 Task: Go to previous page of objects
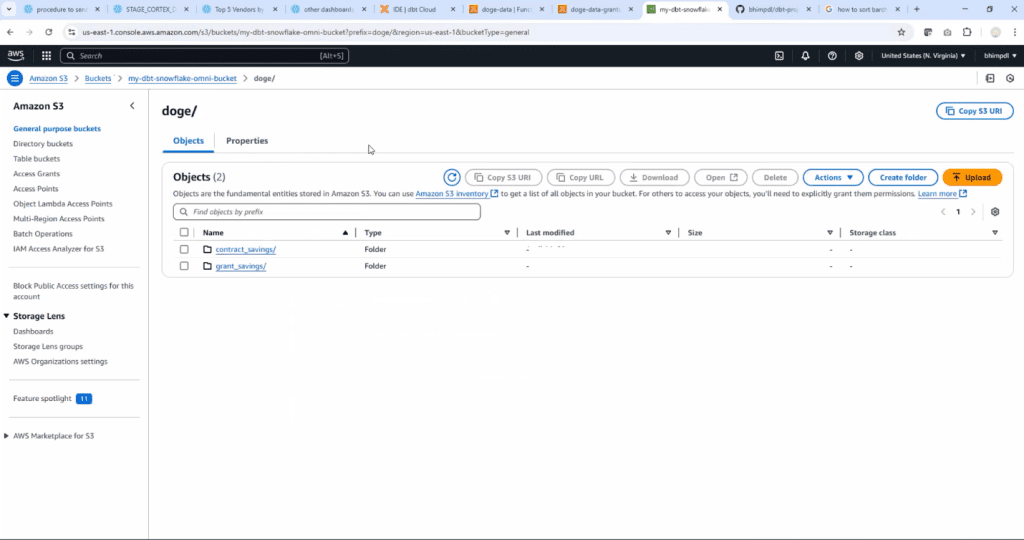click(x=943, y=212)
